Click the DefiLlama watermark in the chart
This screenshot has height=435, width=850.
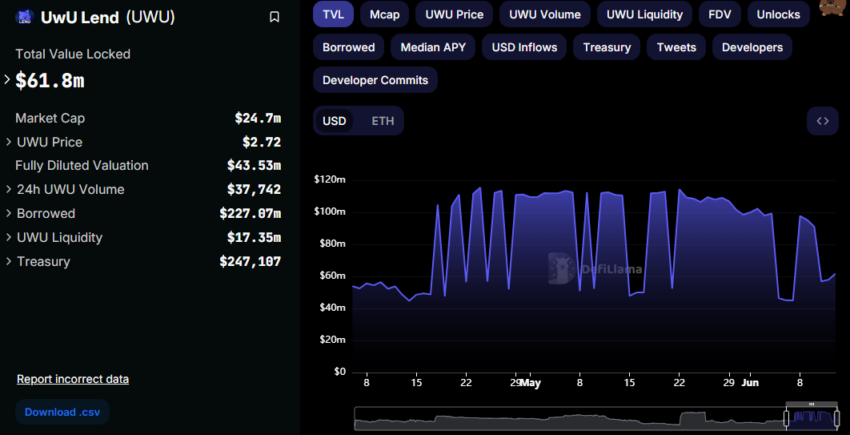tap(596, 268)
